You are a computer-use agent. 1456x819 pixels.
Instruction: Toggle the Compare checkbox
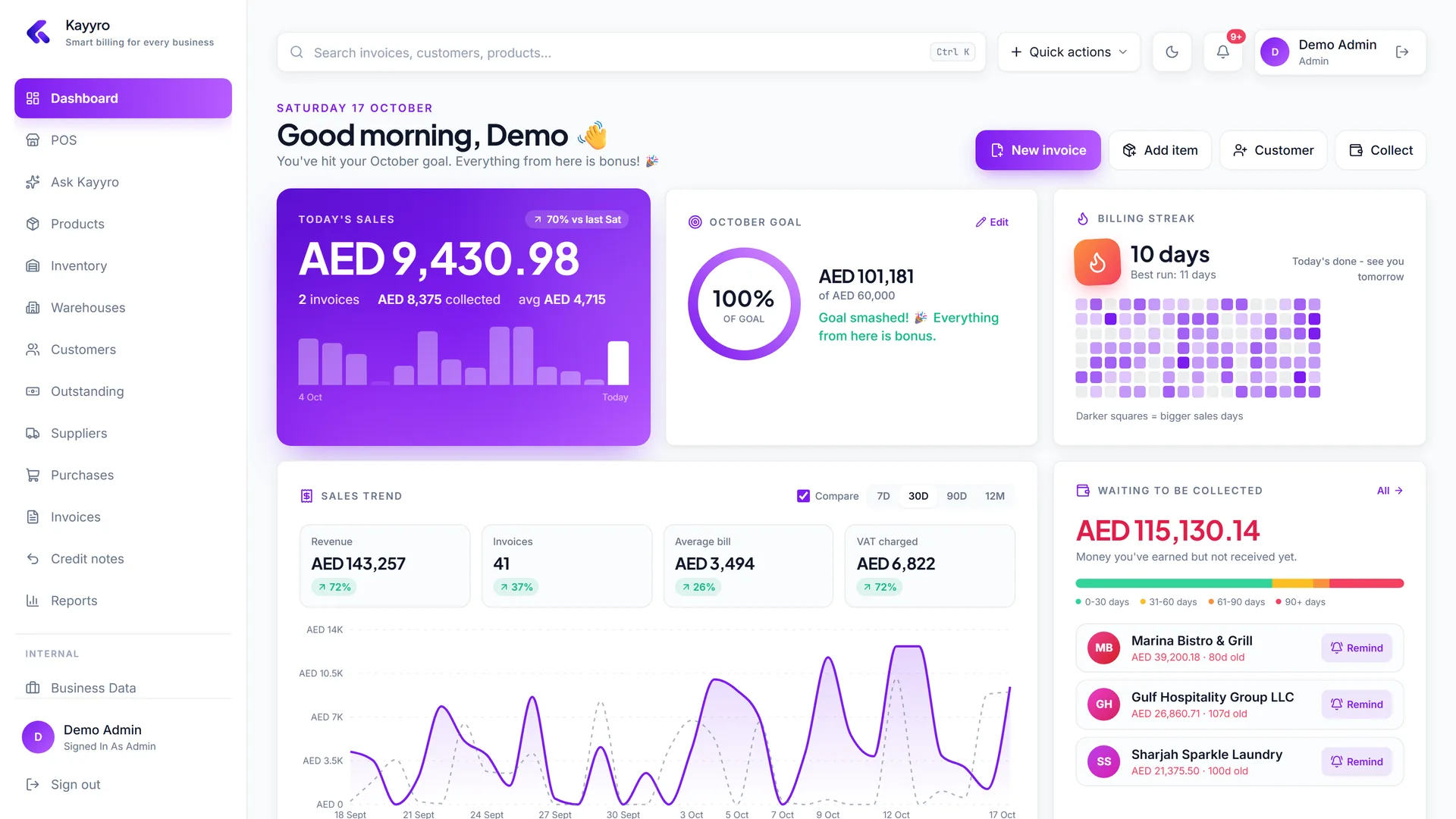(803, 496)
